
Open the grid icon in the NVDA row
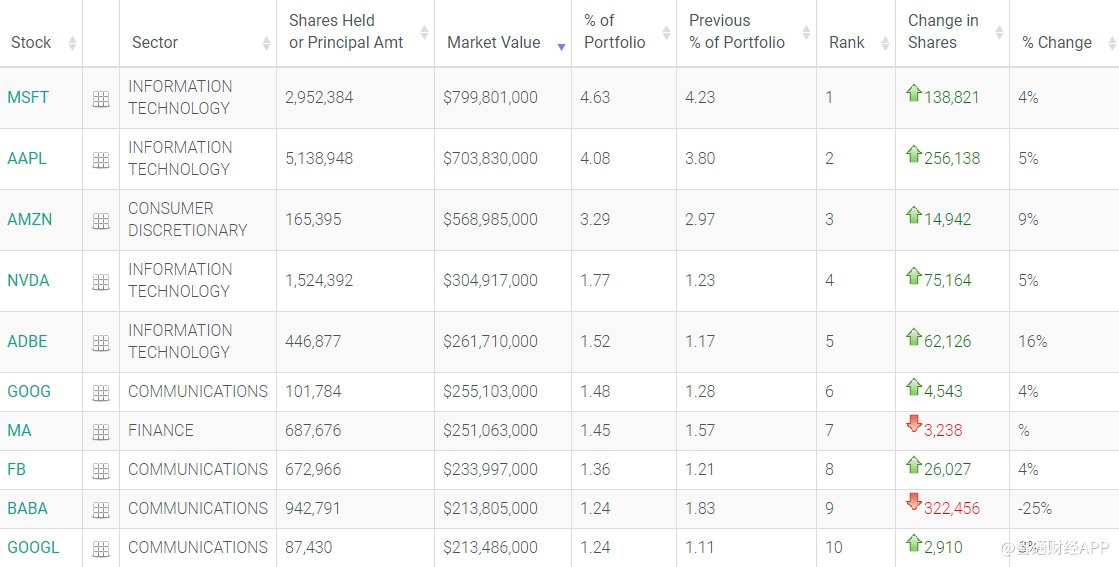point(101,282)
